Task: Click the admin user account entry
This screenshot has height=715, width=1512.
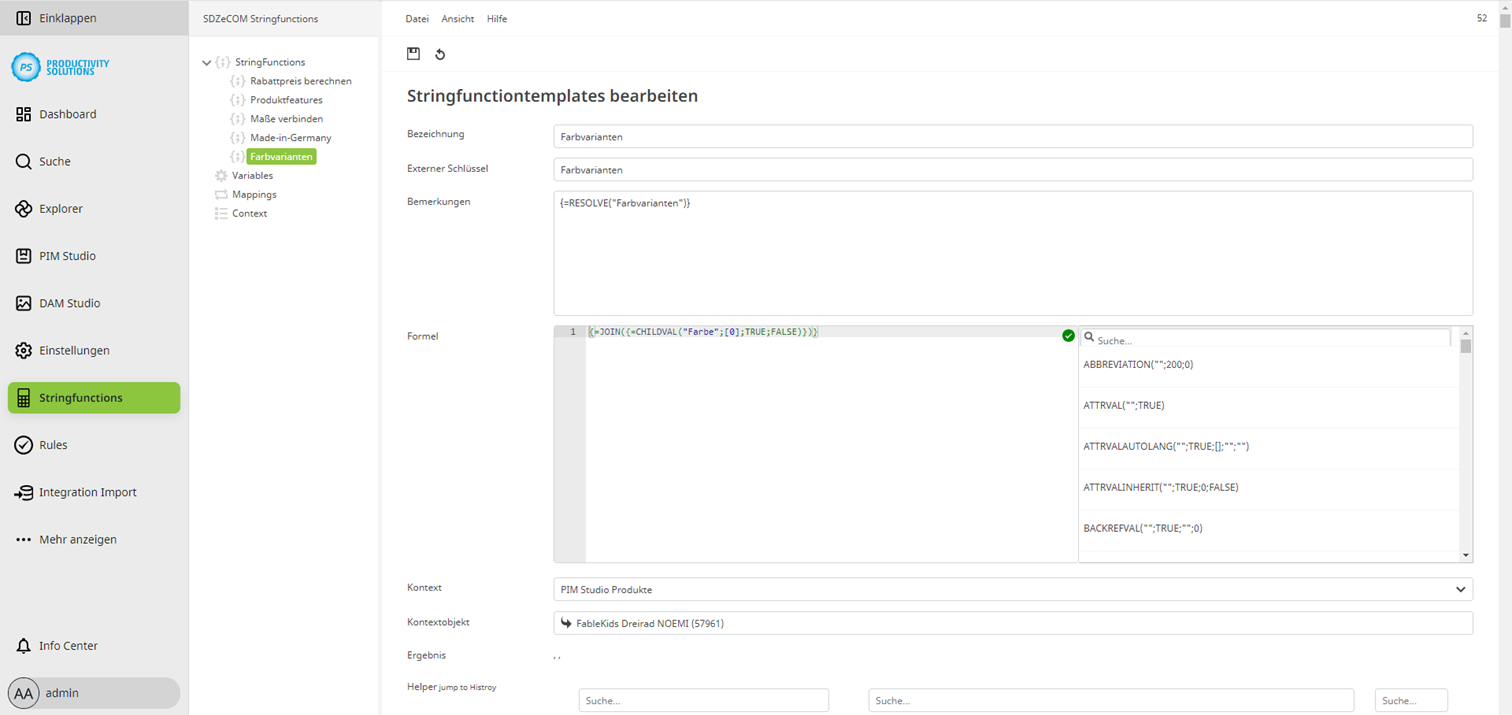Action: tap(62, 692)
